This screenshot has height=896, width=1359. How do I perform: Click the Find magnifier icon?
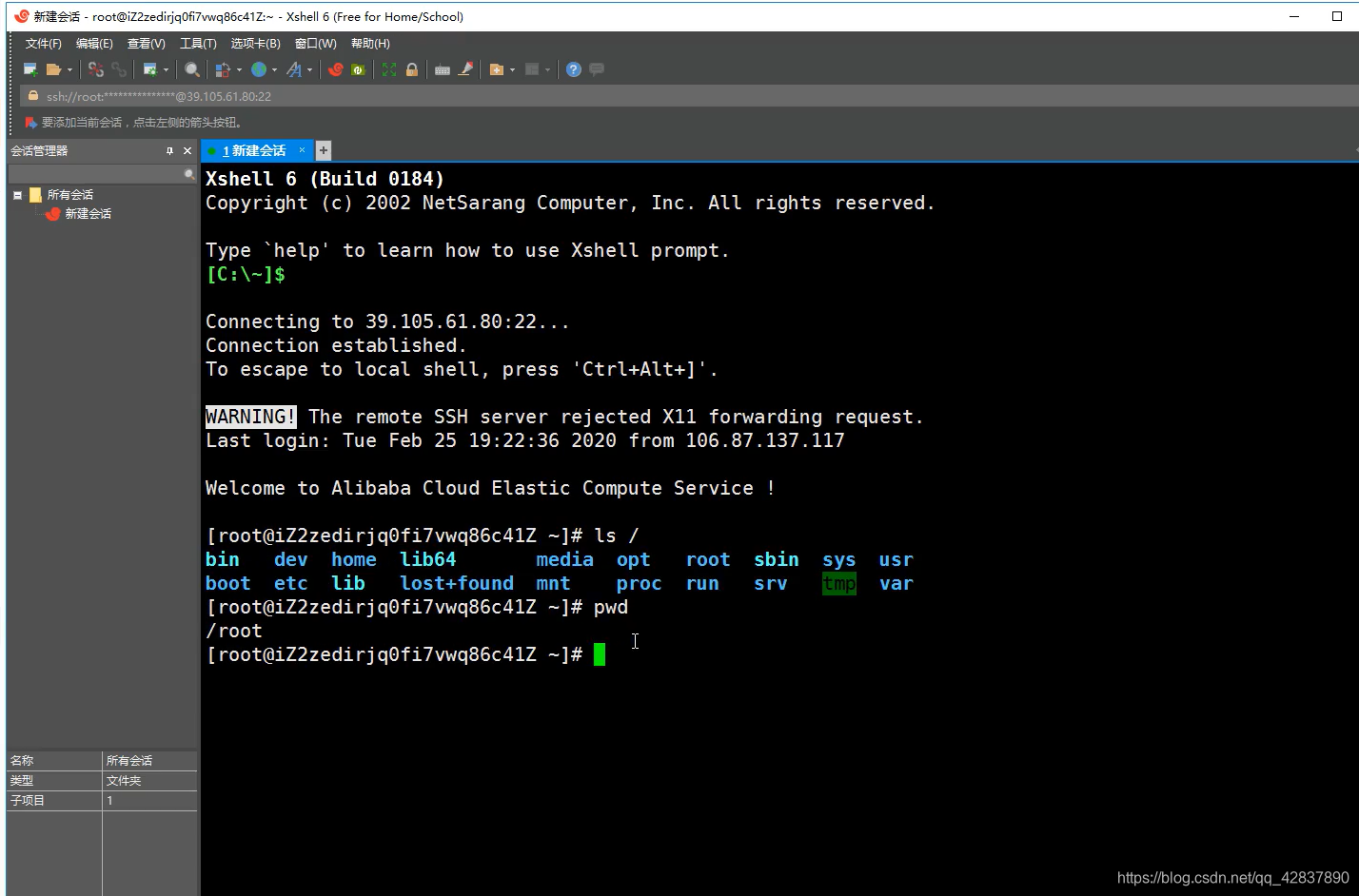(192, 69)
